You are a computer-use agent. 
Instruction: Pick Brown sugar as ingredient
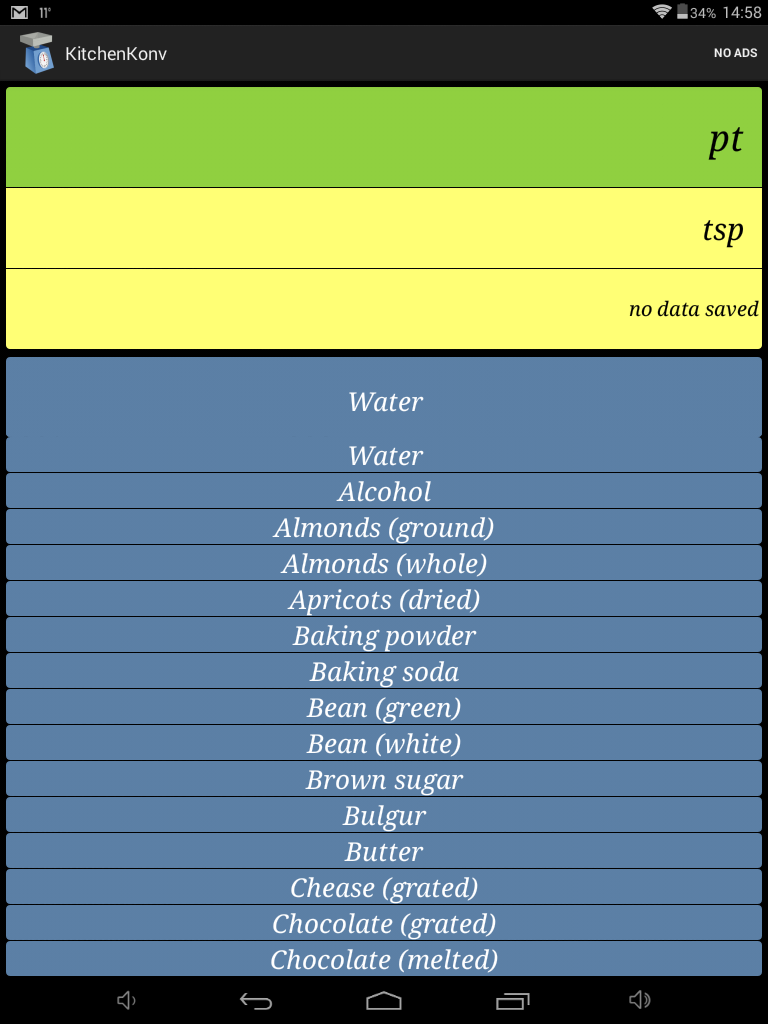pyautogui.click(x=384, y=779)
